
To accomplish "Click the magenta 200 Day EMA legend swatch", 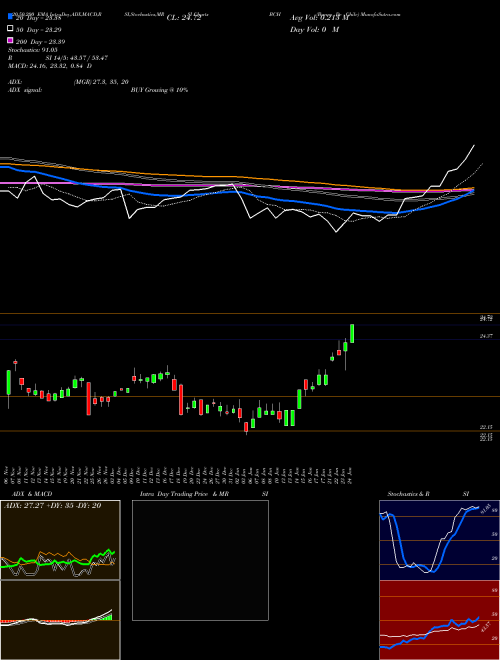I will click(x=10, y=40).
